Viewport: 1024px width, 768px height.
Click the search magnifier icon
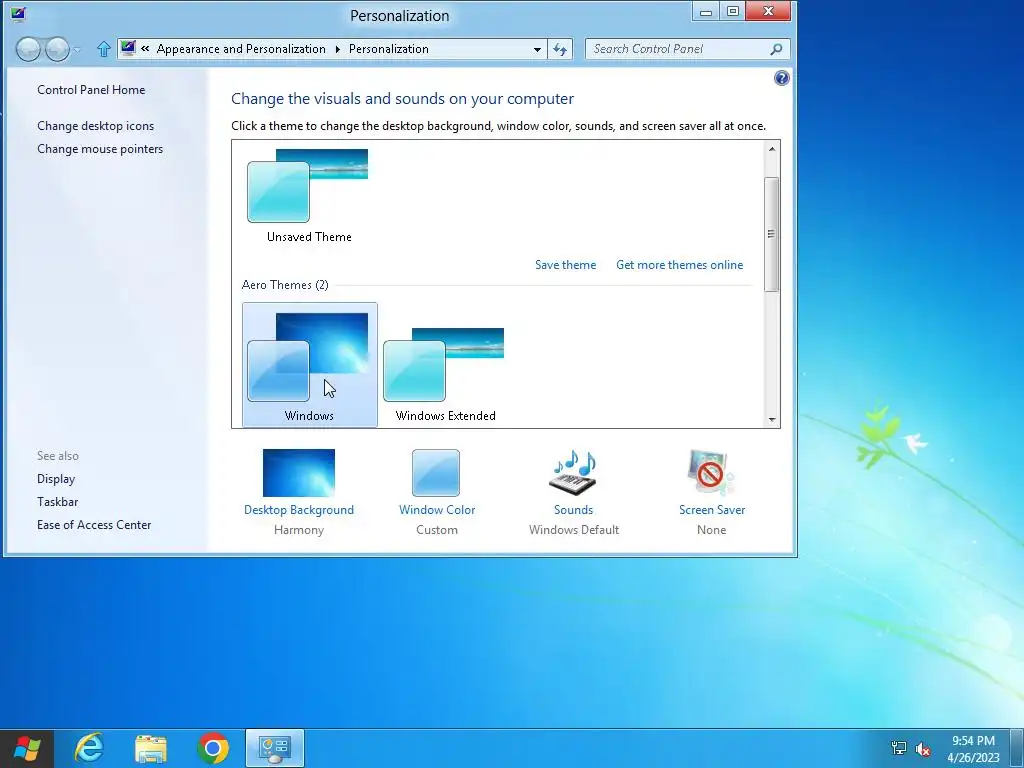click(776, 49)
